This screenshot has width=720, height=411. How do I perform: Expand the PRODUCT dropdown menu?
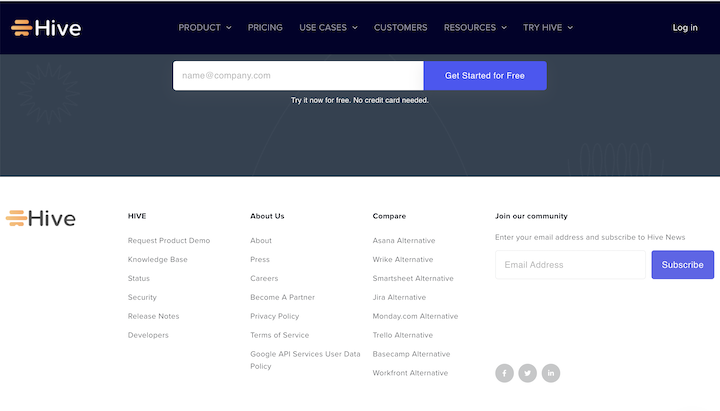(205, 28)
